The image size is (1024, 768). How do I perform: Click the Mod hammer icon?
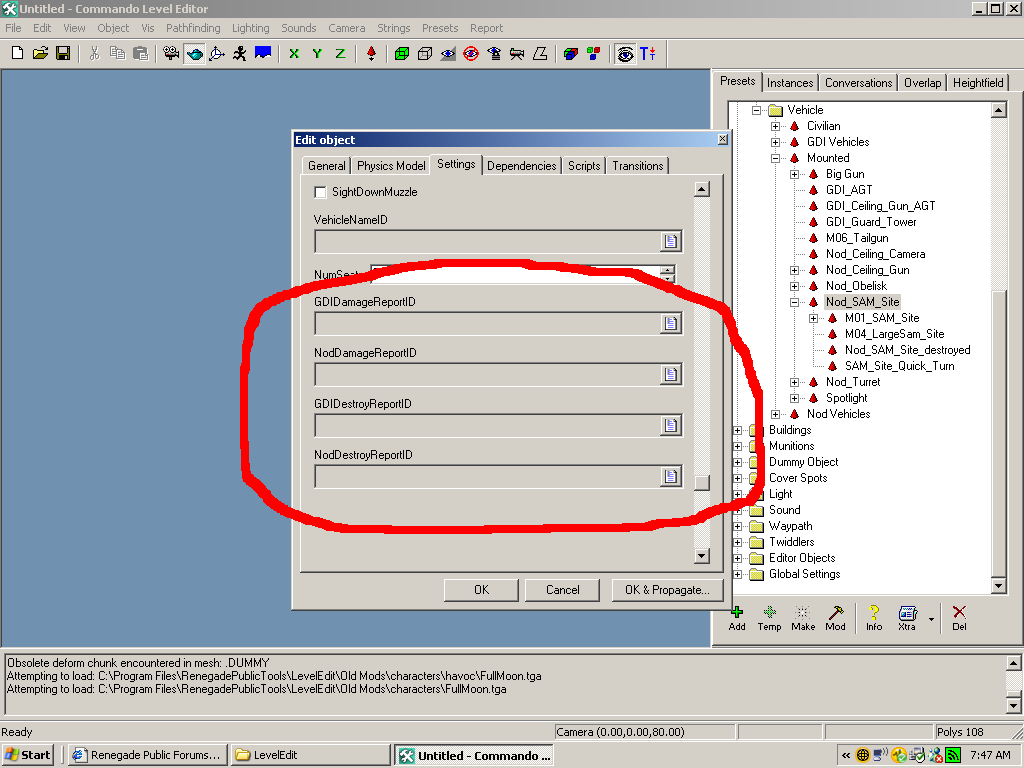(835, 613)
